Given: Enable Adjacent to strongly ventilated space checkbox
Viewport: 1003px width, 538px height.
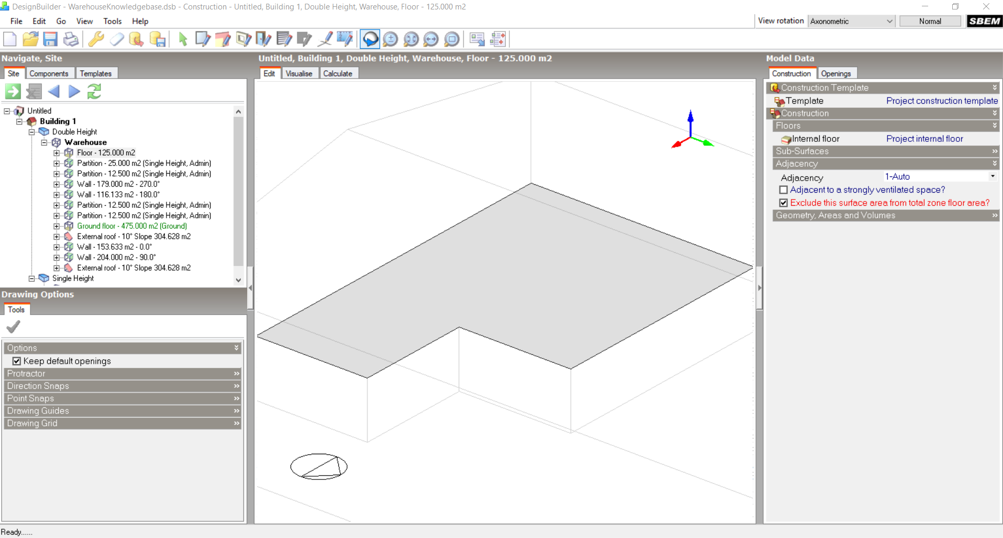Looking at the screenshot, I should 783,190.
